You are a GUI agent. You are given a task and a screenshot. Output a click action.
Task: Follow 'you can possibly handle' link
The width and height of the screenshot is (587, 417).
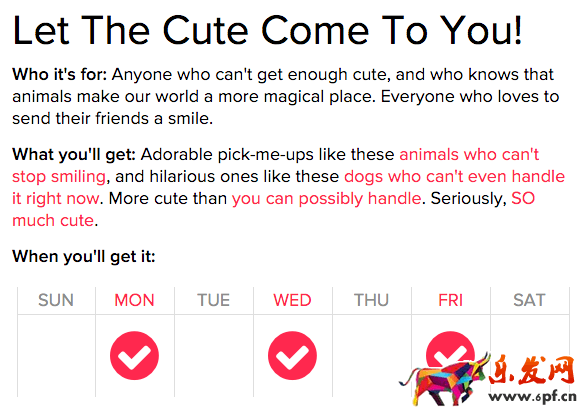(326, 199)
